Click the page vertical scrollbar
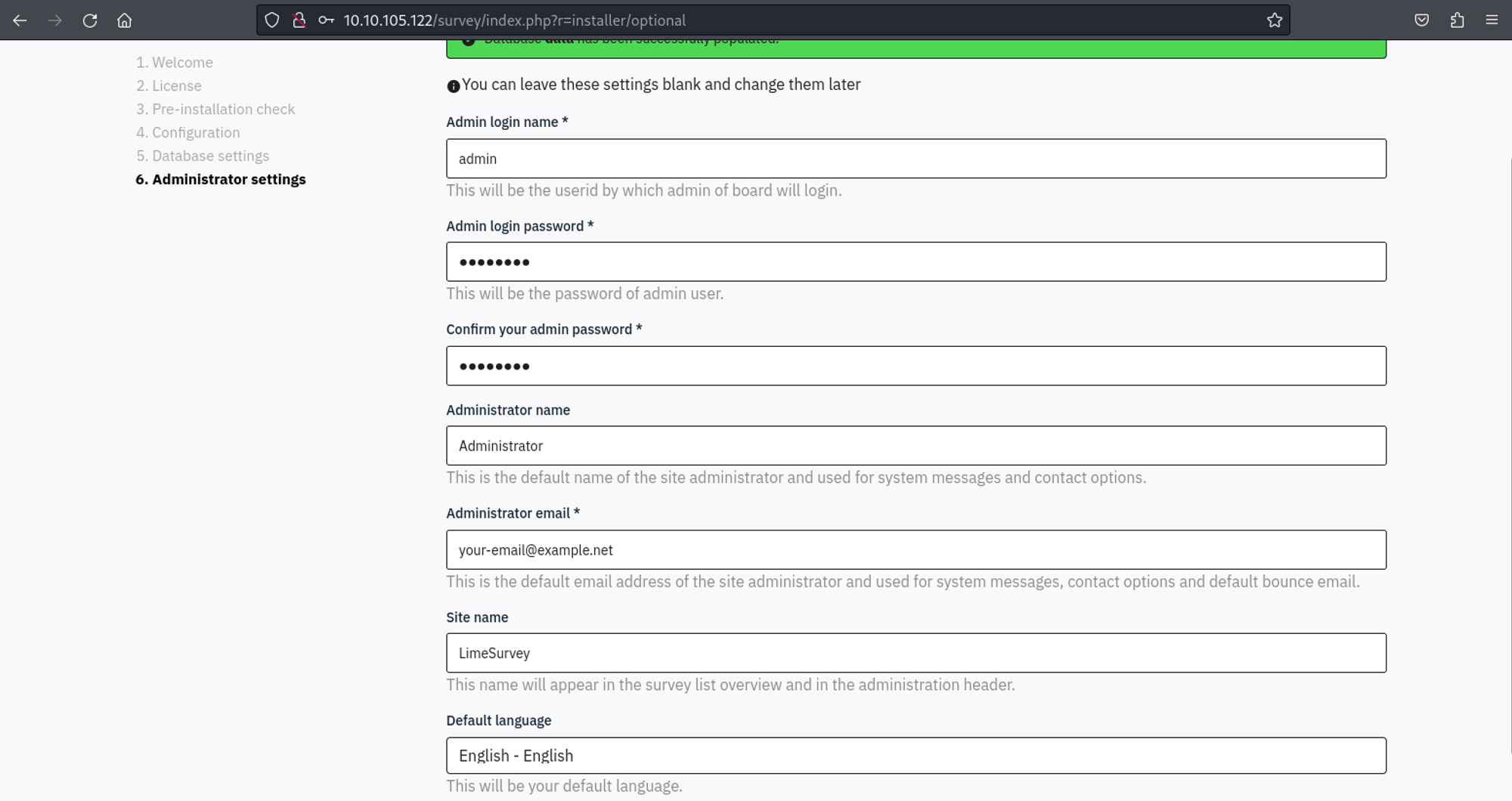1512x801 pixels. [x=1509, y=453]
